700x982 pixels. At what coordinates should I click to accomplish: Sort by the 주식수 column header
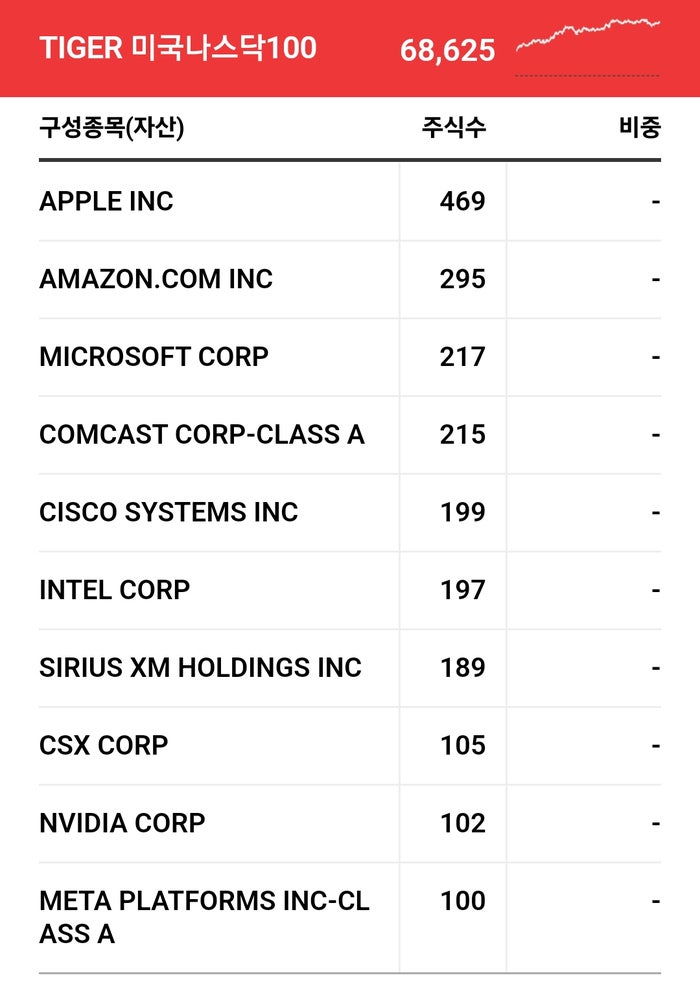[x=453, y=128]
